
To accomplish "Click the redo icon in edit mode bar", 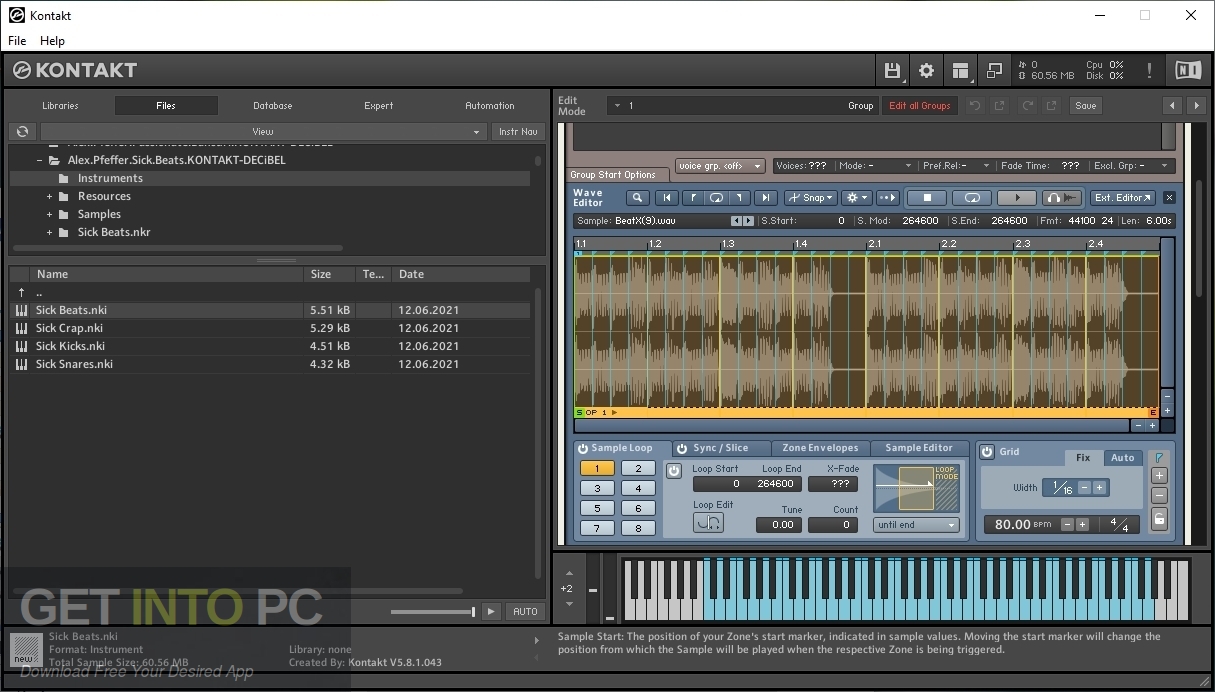I will click(x=1027, y=105).
